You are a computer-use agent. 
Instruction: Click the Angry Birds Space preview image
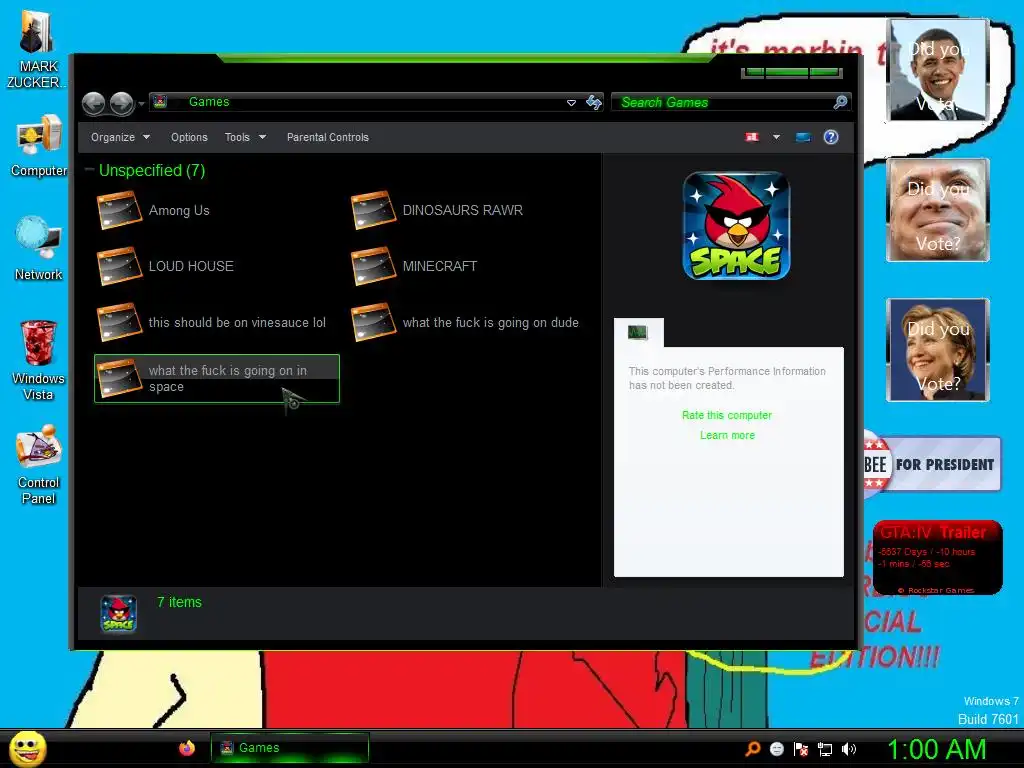[x=736, y=226]
